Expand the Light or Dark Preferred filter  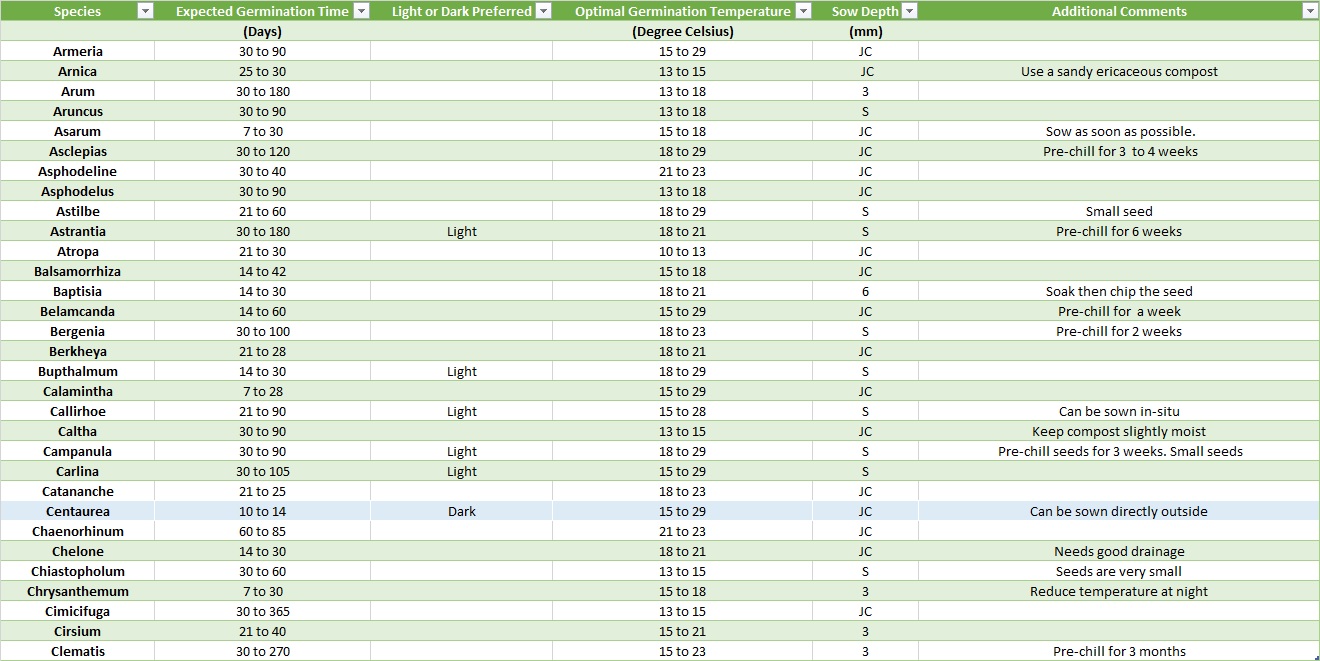pos(543,11)
